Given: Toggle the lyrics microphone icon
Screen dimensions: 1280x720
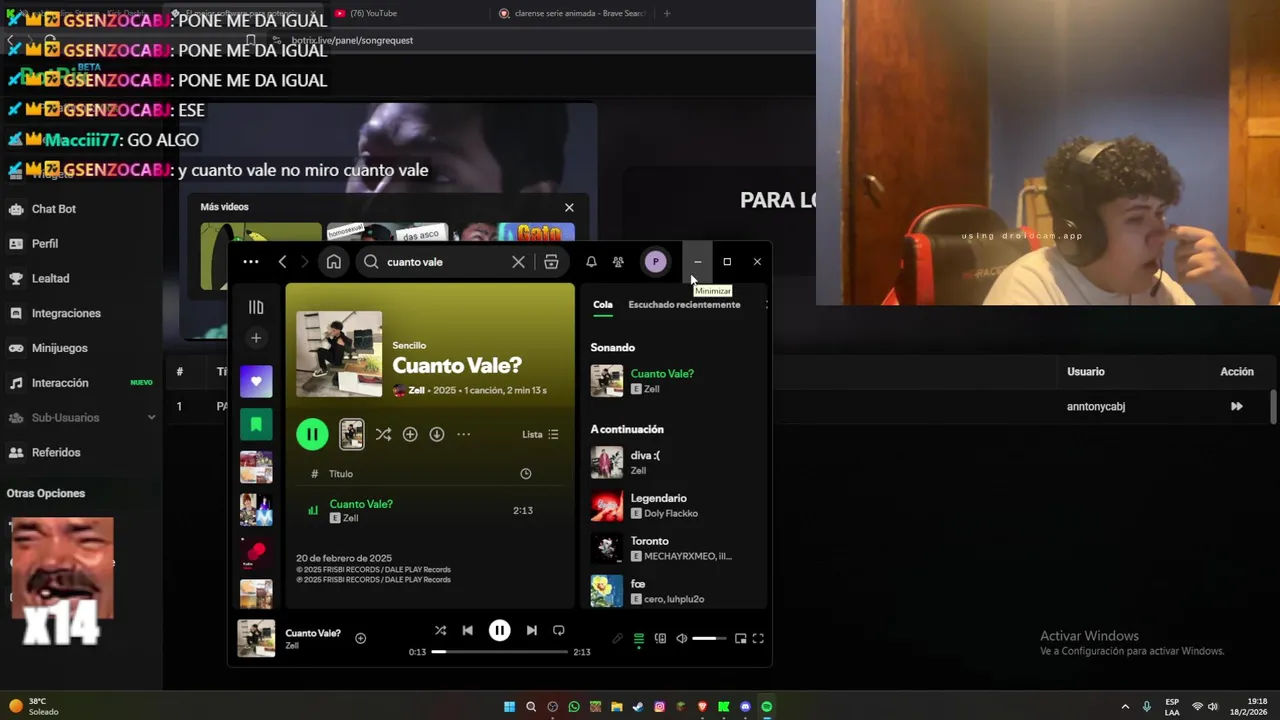Looking at the screenshot, I should click(617, 638).
